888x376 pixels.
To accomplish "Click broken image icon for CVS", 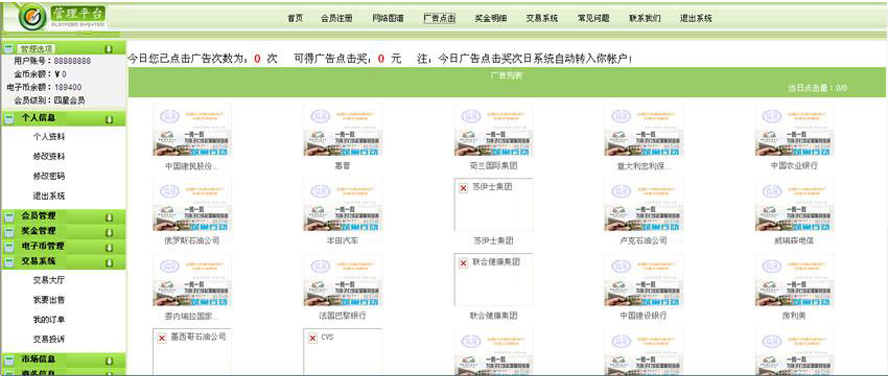I will pos(313,338).
